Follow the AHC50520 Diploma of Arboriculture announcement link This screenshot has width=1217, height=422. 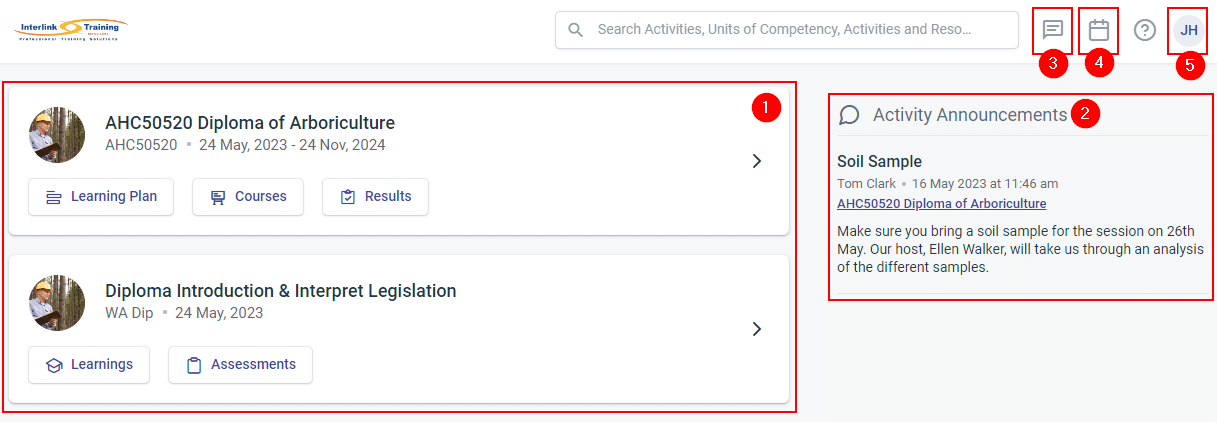[x=942, y=203]
